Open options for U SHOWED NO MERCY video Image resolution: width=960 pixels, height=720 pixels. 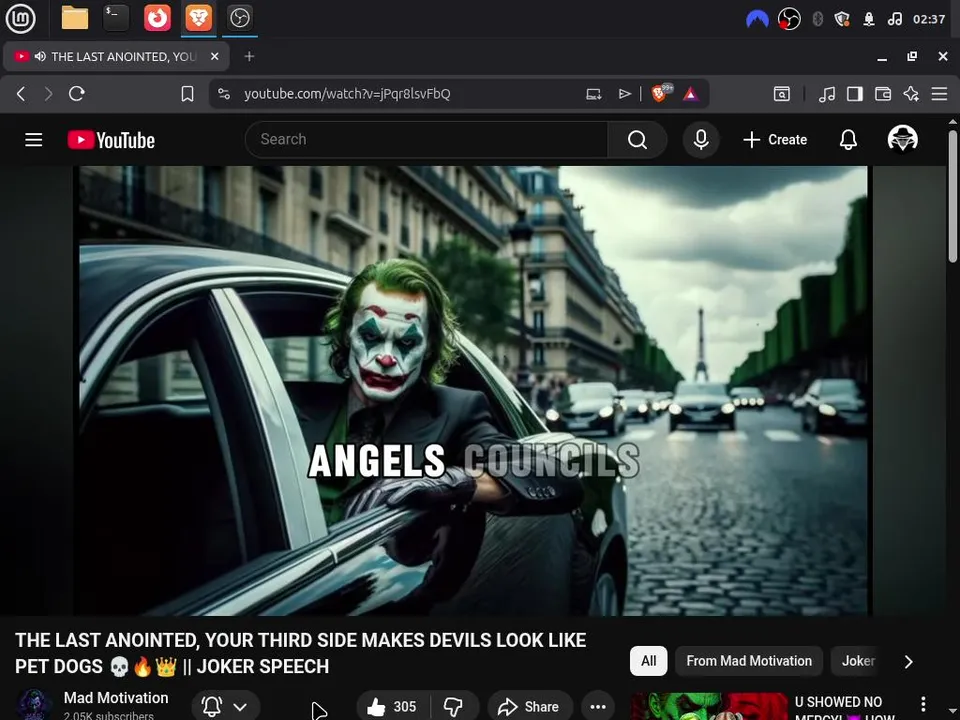pyautogui.click(x=923, y=705)
